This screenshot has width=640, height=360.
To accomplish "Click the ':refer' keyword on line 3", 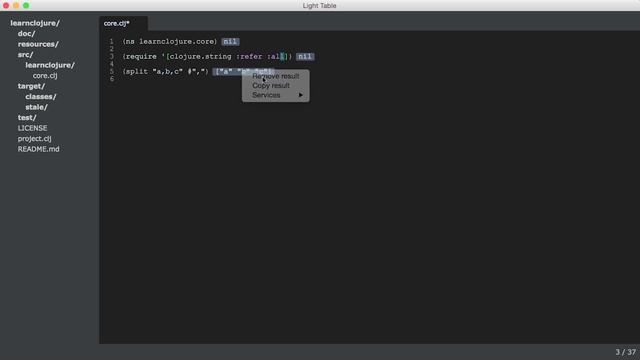I will [x=249, y=56].
